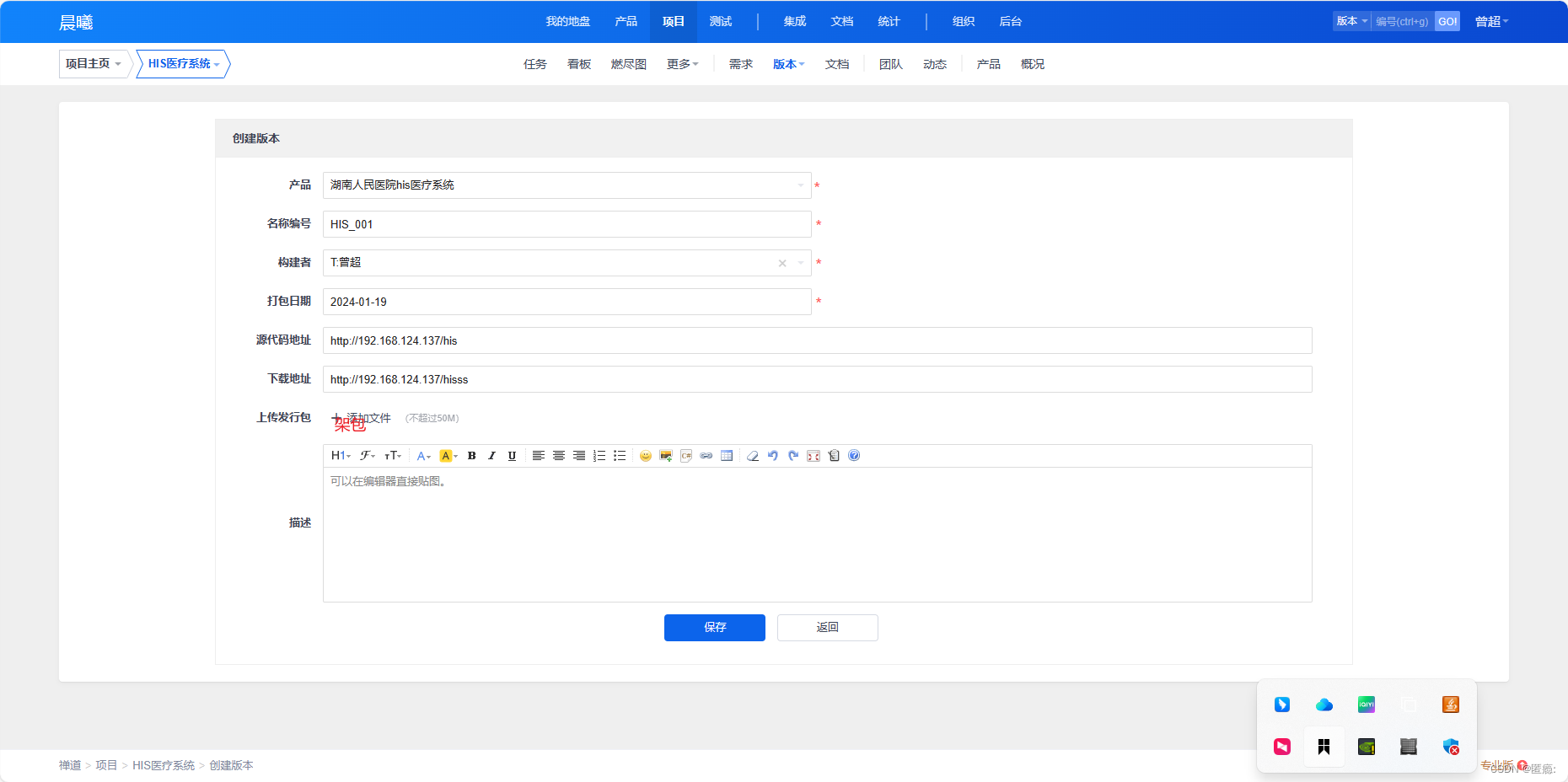
Task: Open the 产品 top menu
Action: coord(626,22)
